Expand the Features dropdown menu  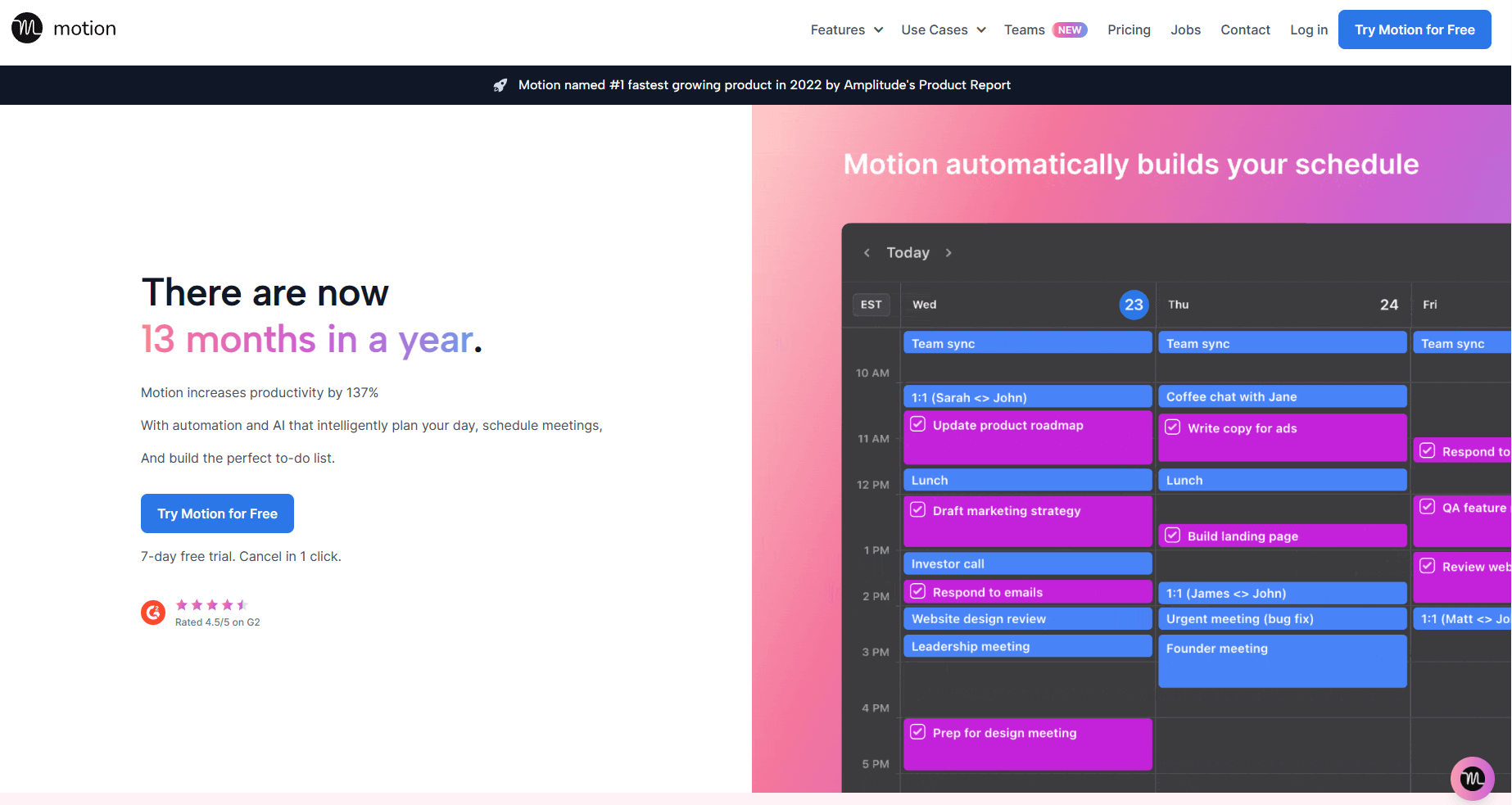click(846, 29)
